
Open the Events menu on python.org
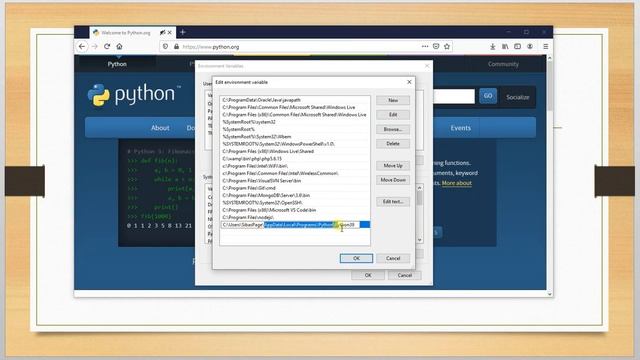(x=460, y=128)
